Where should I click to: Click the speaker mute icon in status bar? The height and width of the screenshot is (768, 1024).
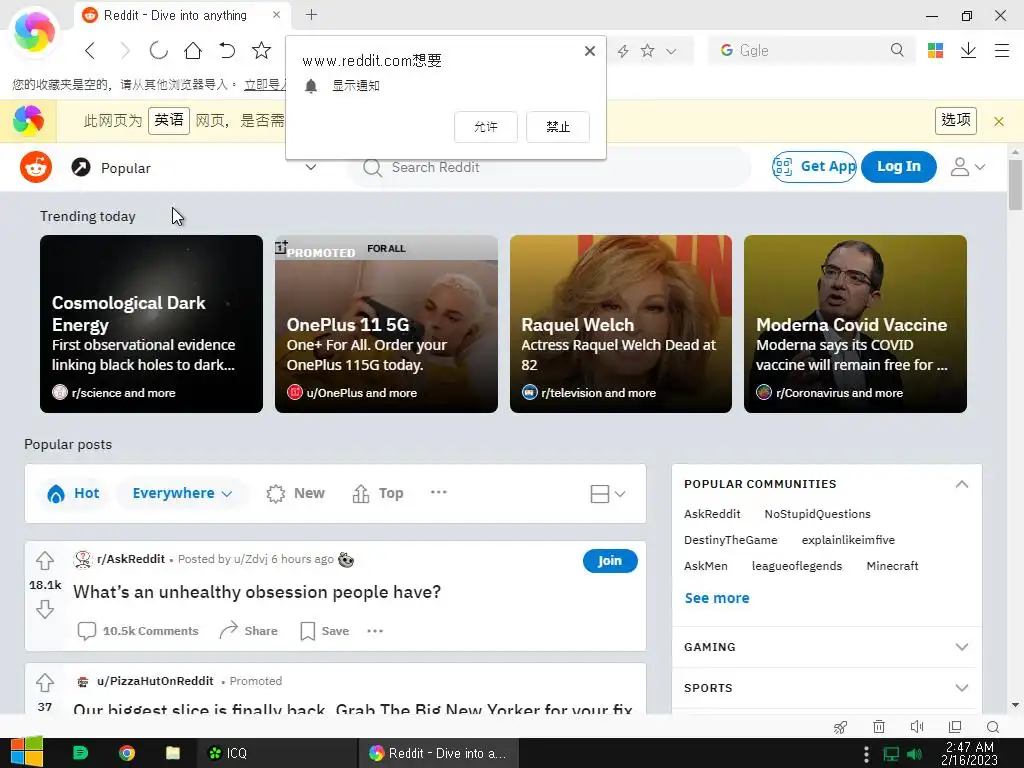pos(917,727)
